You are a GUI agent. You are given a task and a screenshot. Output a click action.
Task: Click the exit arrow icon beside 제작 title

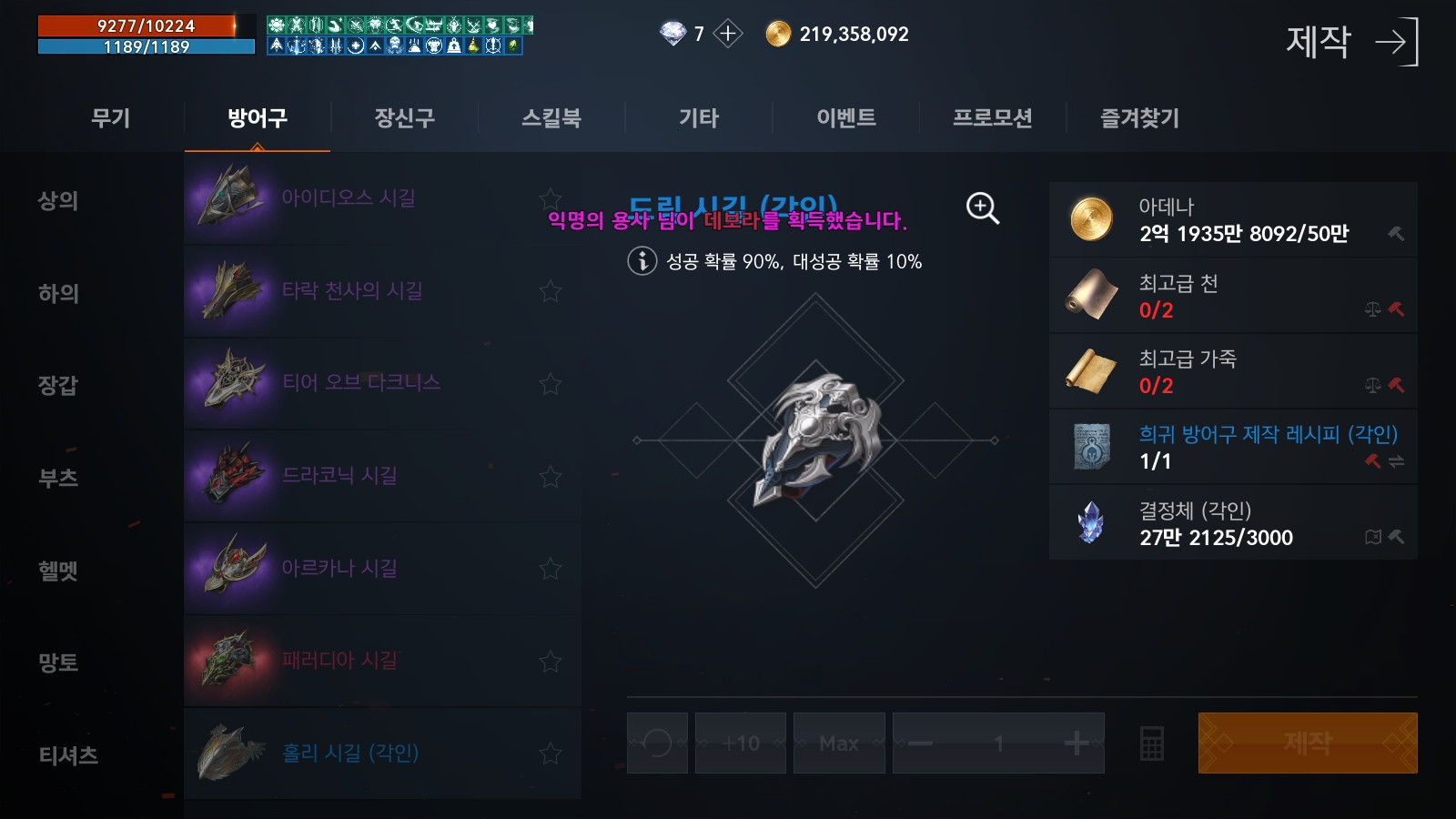pos(1397,42)
